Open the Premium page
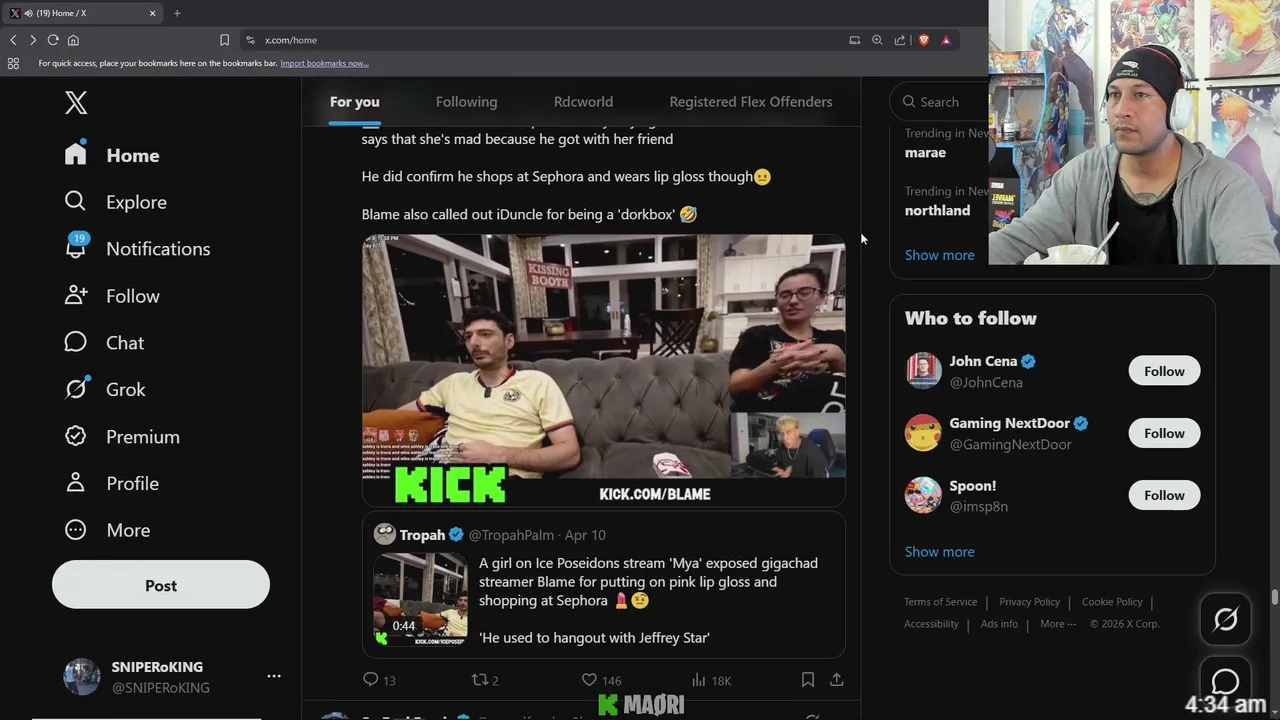The image size is (1280, 720). point(122,436)
